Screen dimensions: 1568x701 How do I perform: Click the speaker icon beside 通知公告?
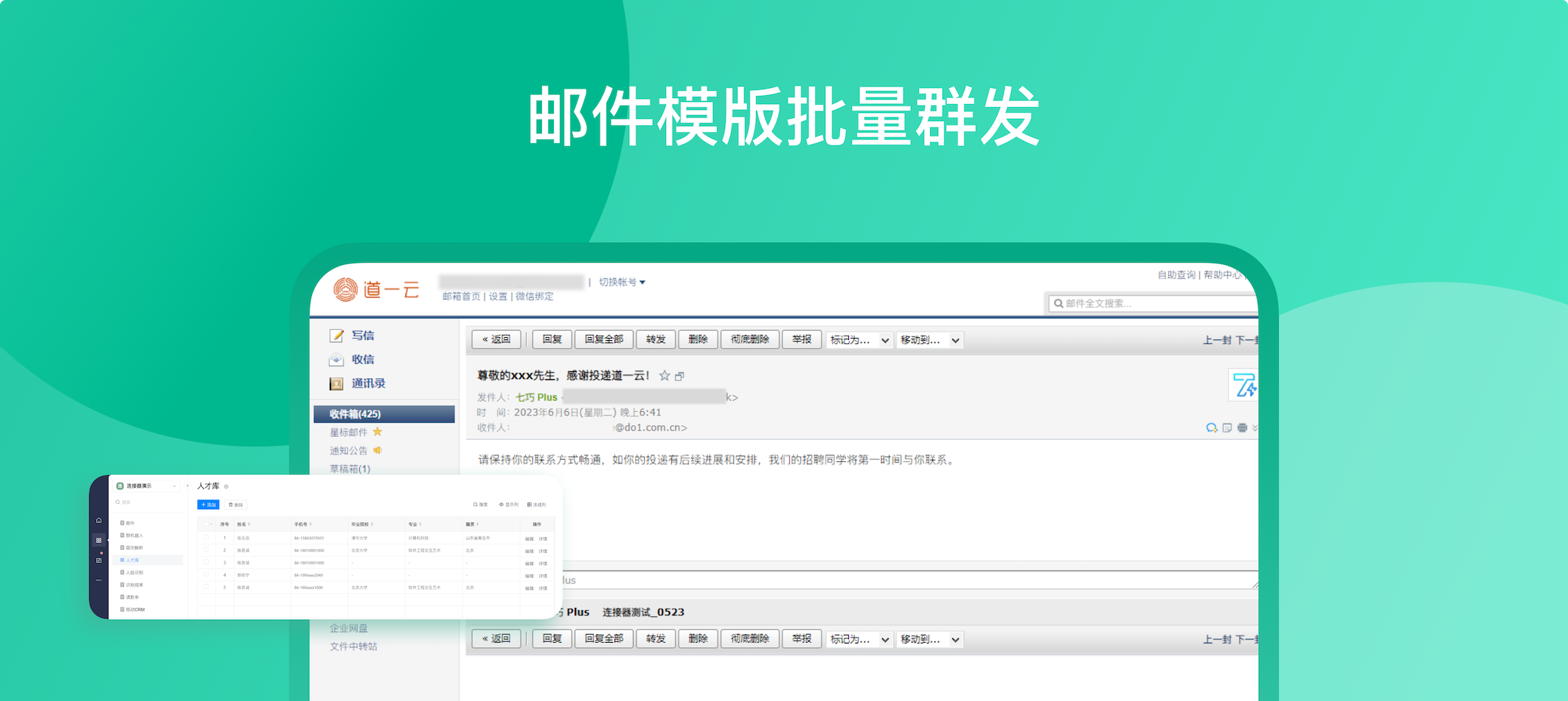click(378, 450)
